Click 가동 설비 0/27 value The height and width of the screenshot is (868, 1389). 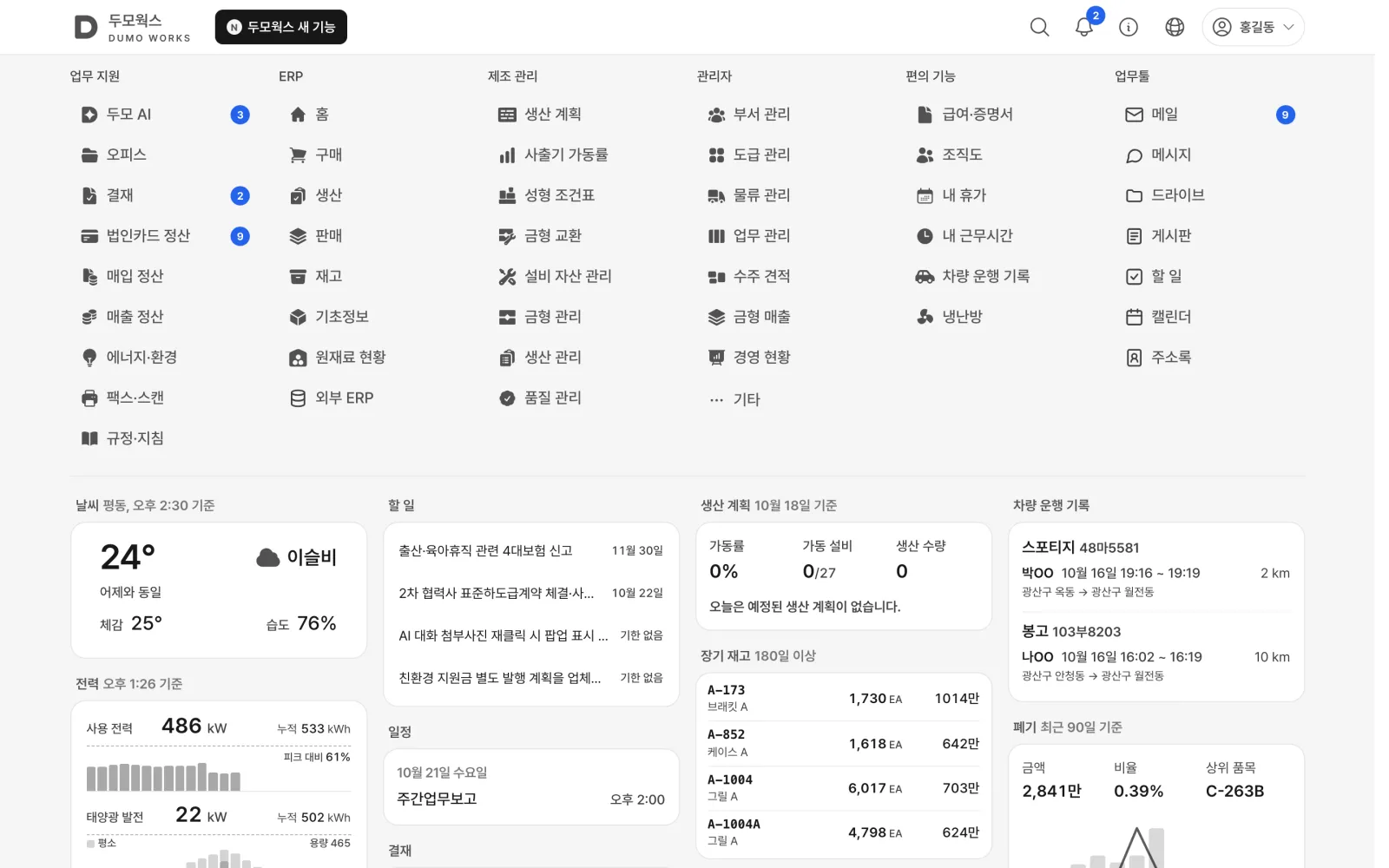819,572
